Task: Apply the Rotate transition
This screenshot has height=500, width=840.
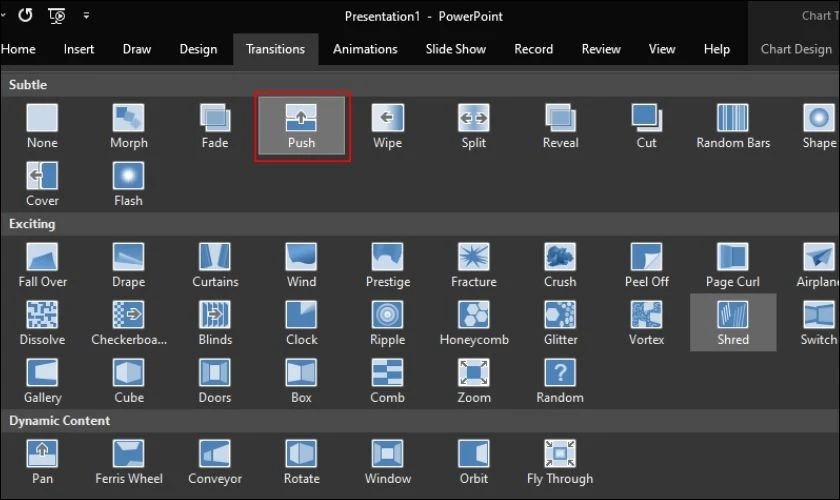Action: click(x=302, y=461)
